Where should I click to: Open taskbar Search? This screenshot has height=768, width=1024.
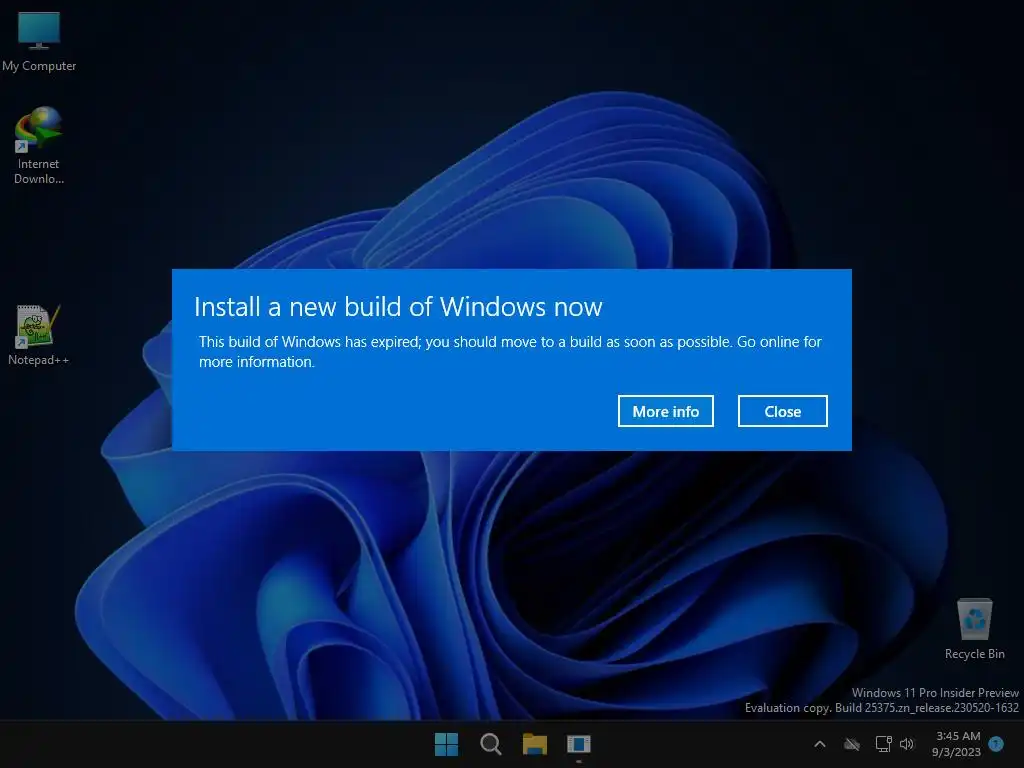pos(490,744)
